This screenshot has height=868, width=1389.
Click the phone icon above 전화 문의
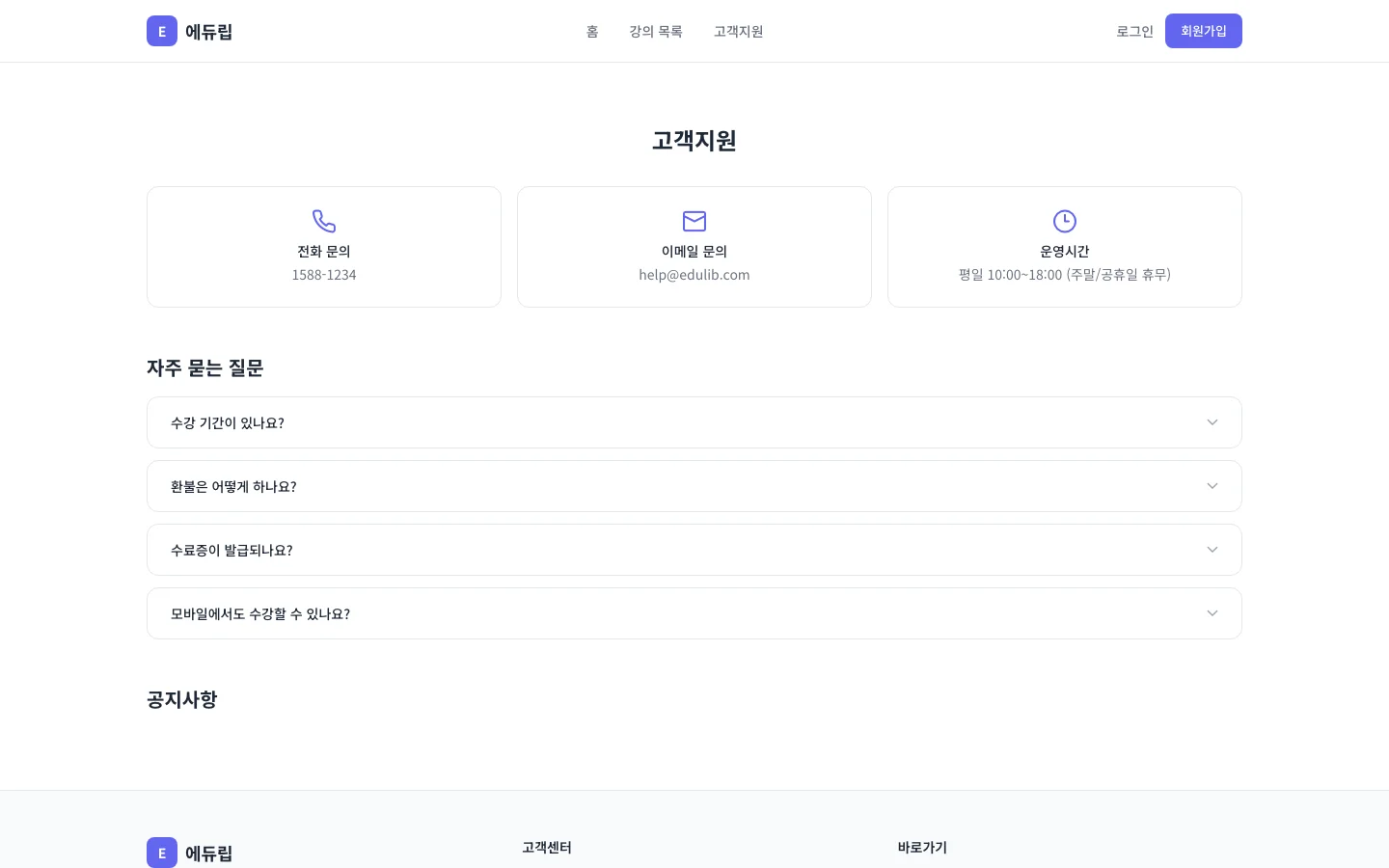(x=324, y=222)
